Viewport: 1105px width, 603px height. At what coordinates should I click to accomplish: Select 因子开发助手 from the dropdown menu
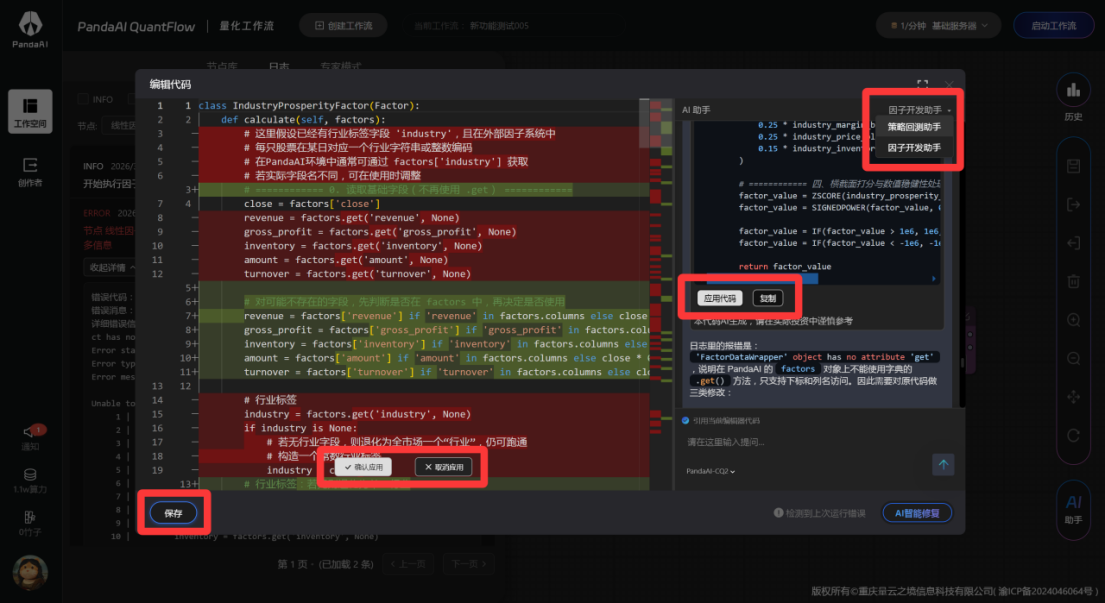(x=914, y=147)
